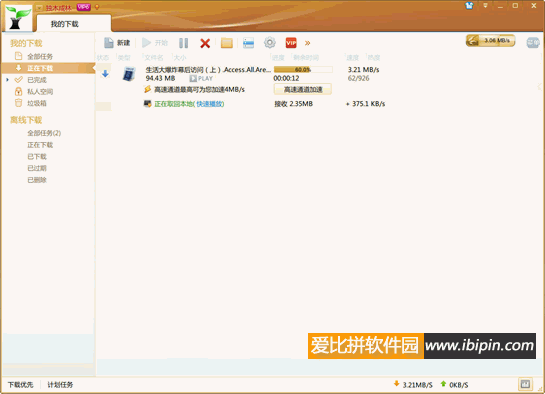Open the download folder icon
This screenshot has width=545, height=394.
click(227, 43)
